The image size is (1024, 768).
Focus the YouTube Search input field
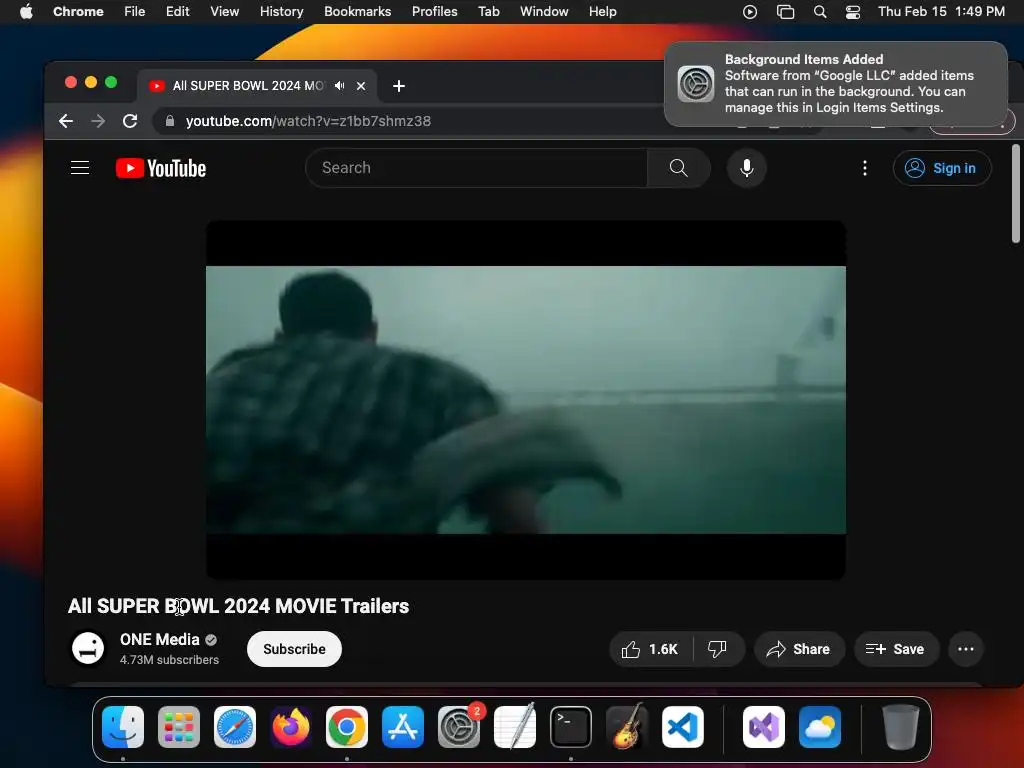(x=477, y=168)
